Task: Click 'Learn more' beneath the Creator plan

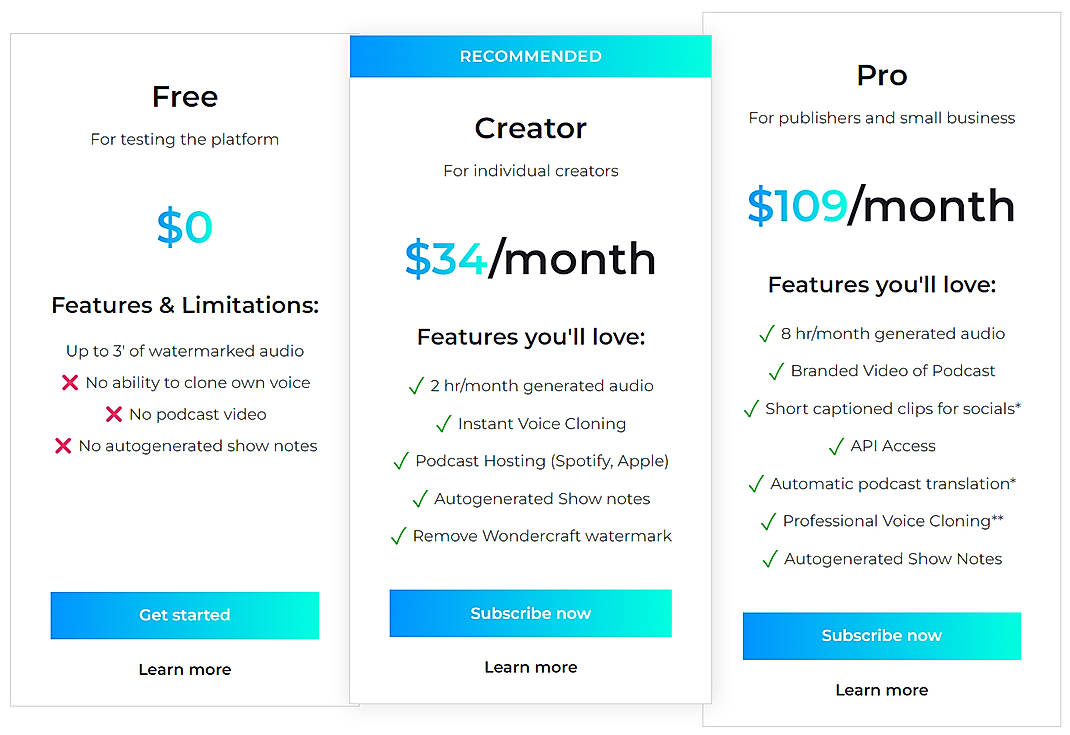Action: (530, 667)
